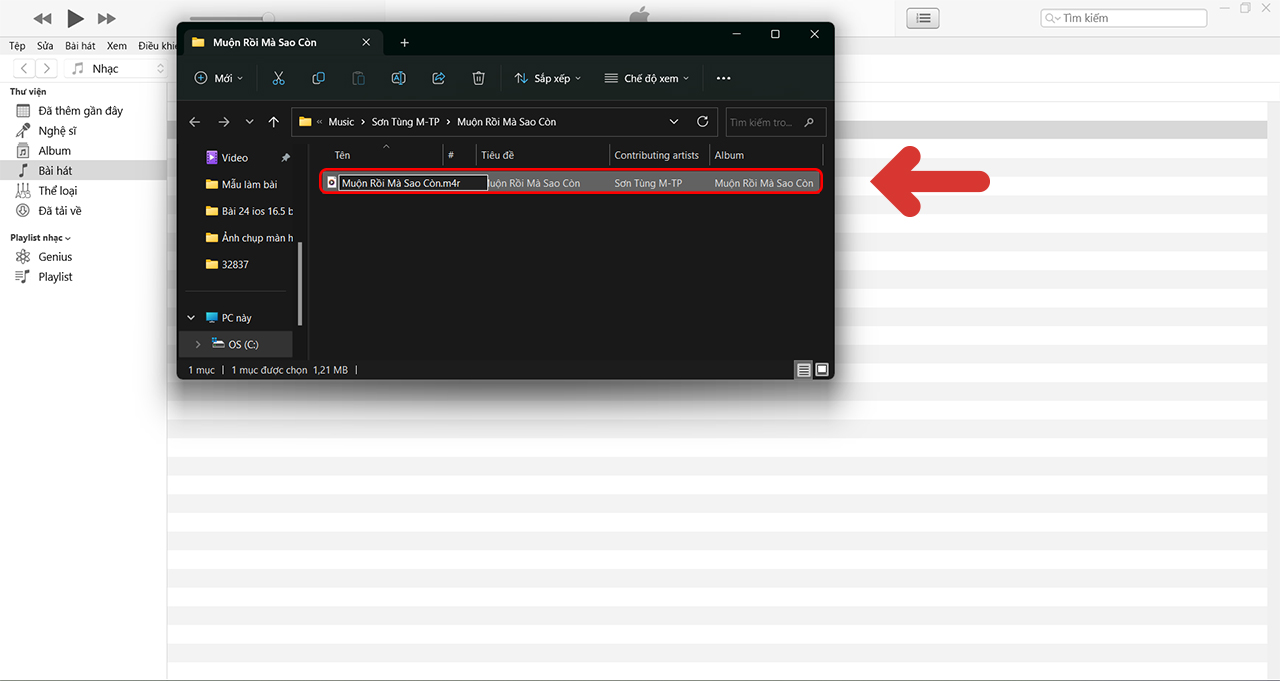
Task: Expand the address bar history dropdown
Action: [x=675, y=122]
